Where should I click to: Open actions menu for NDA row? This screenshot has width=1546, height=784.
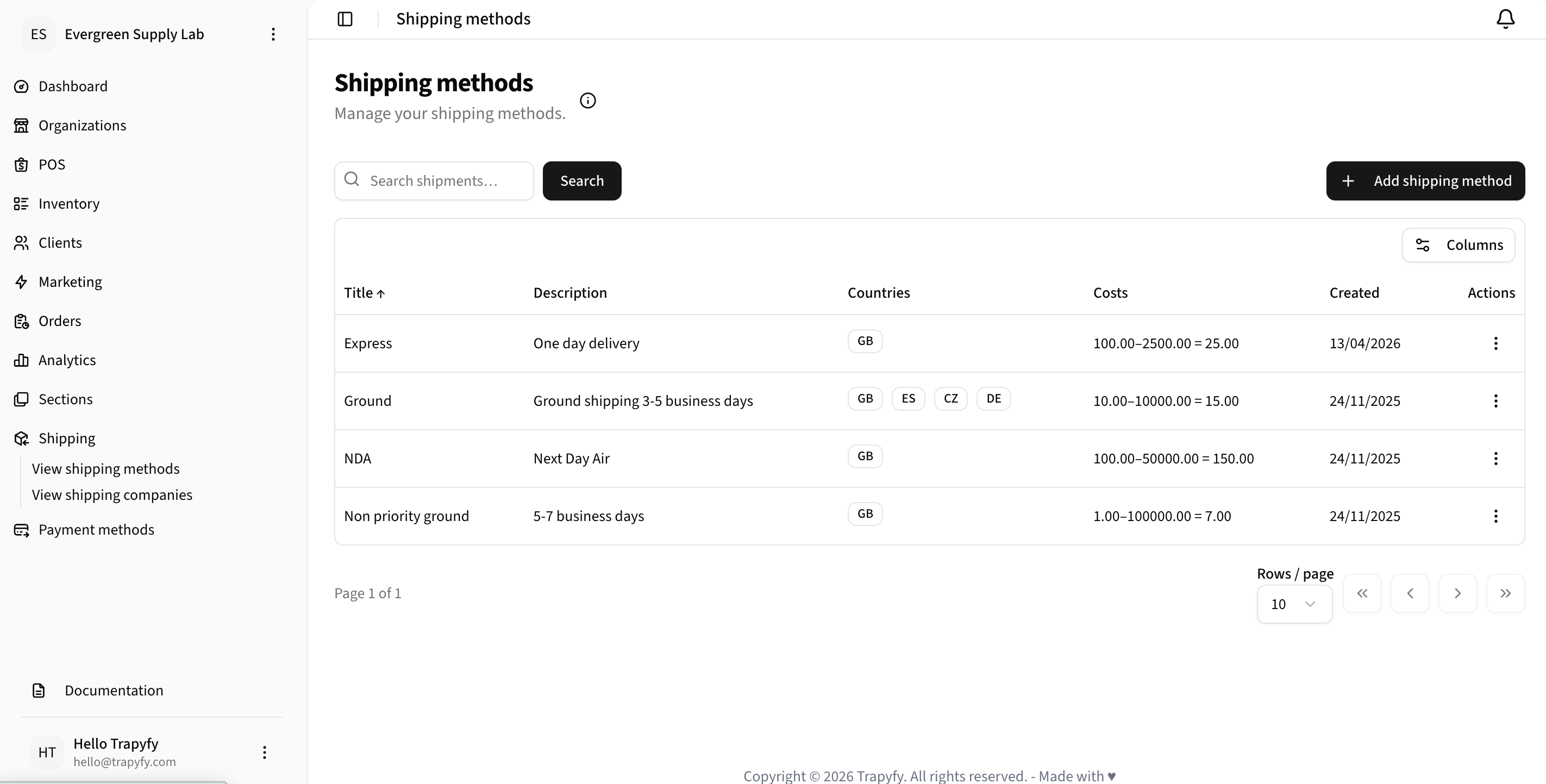pos(1495,458)
